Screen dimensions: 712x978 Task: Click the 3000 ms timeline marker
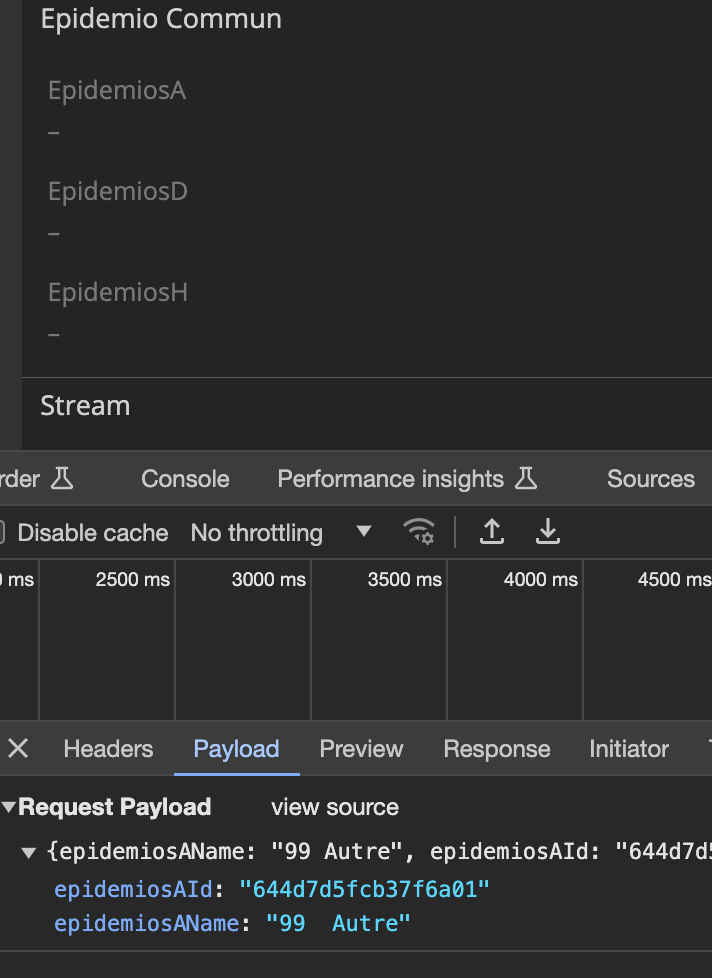pos(268,580)
